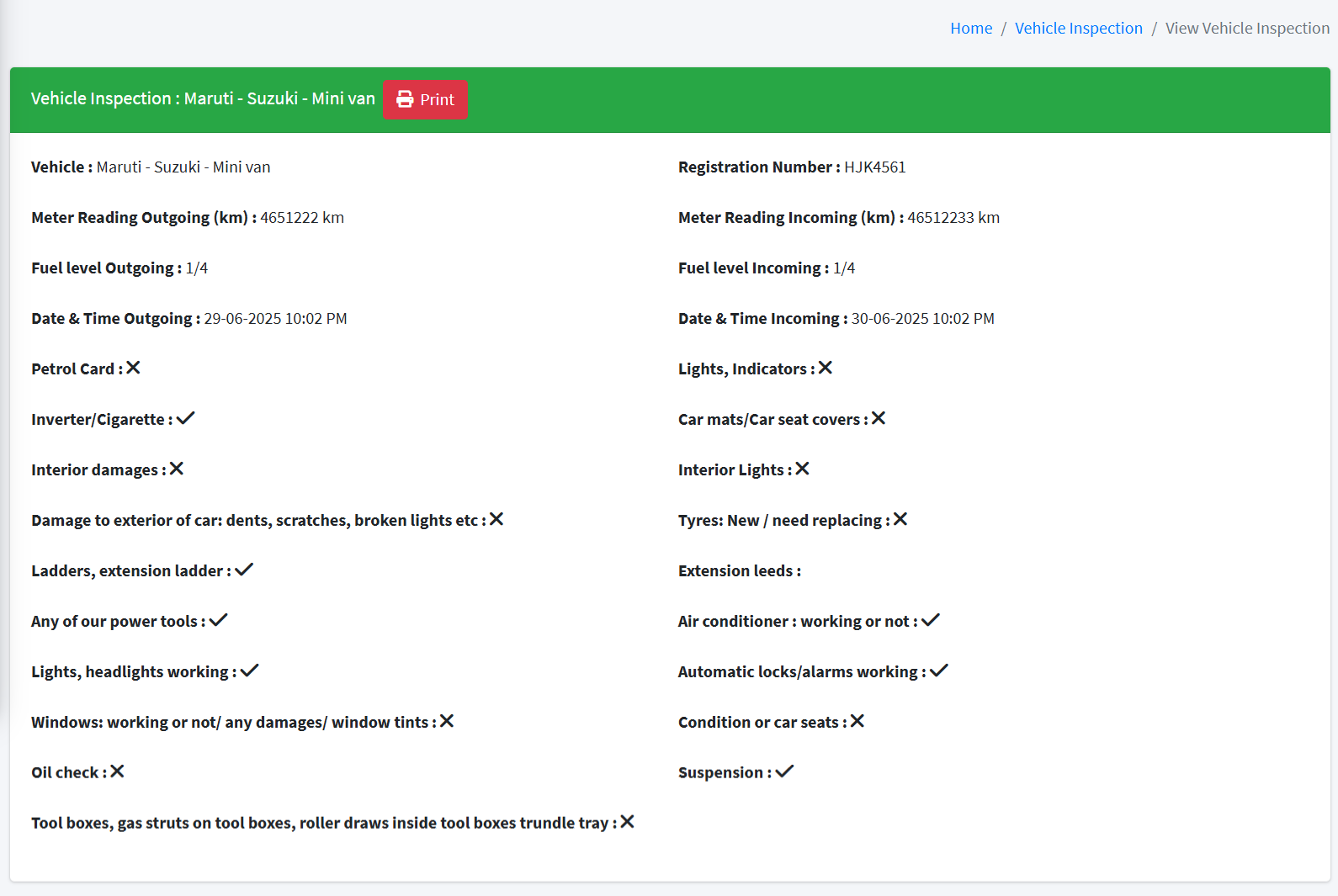
Task: Click cross icon after Damage to exterior of car
Action: click(x=496, y=519)
